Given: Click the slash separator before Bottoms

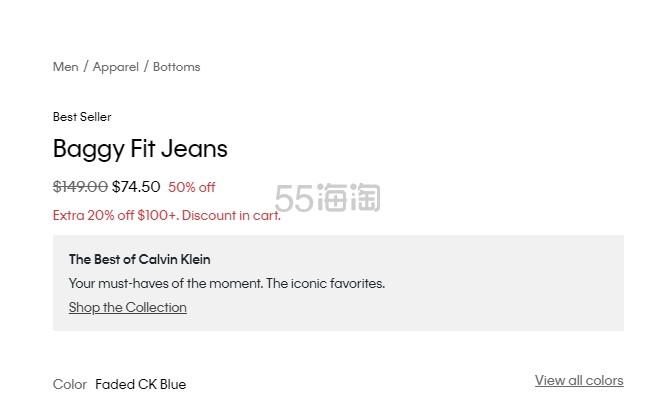Looking at the screenshot, I should (x=146, y=66).
